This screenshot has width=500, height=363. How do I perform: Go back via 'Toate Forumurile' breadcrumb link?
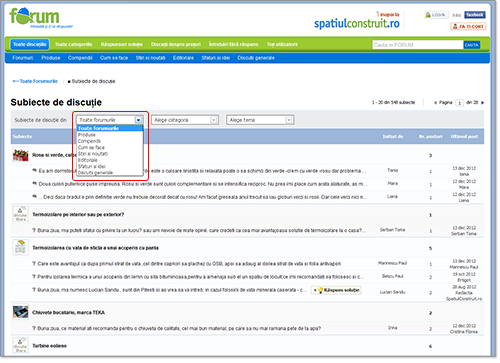[x=35, y=81]
